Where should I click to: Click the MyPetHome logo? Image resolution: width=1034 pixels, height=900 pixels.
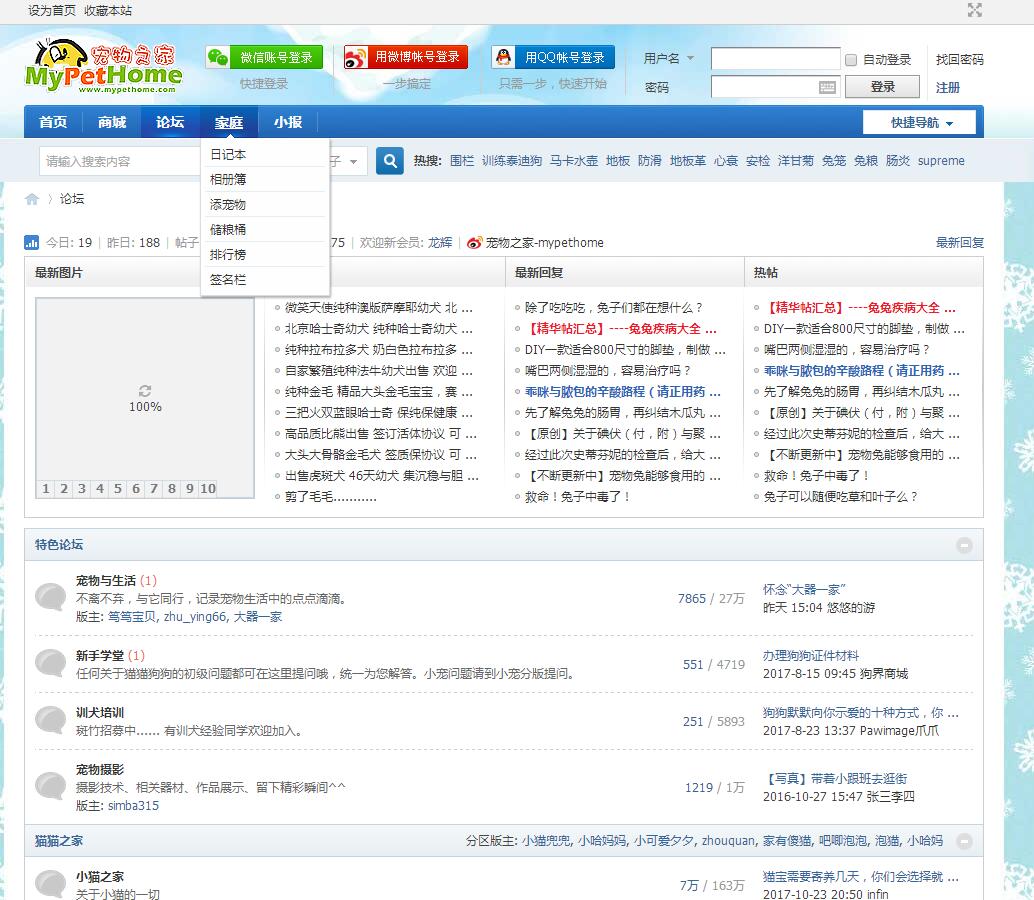click(104, 66)
